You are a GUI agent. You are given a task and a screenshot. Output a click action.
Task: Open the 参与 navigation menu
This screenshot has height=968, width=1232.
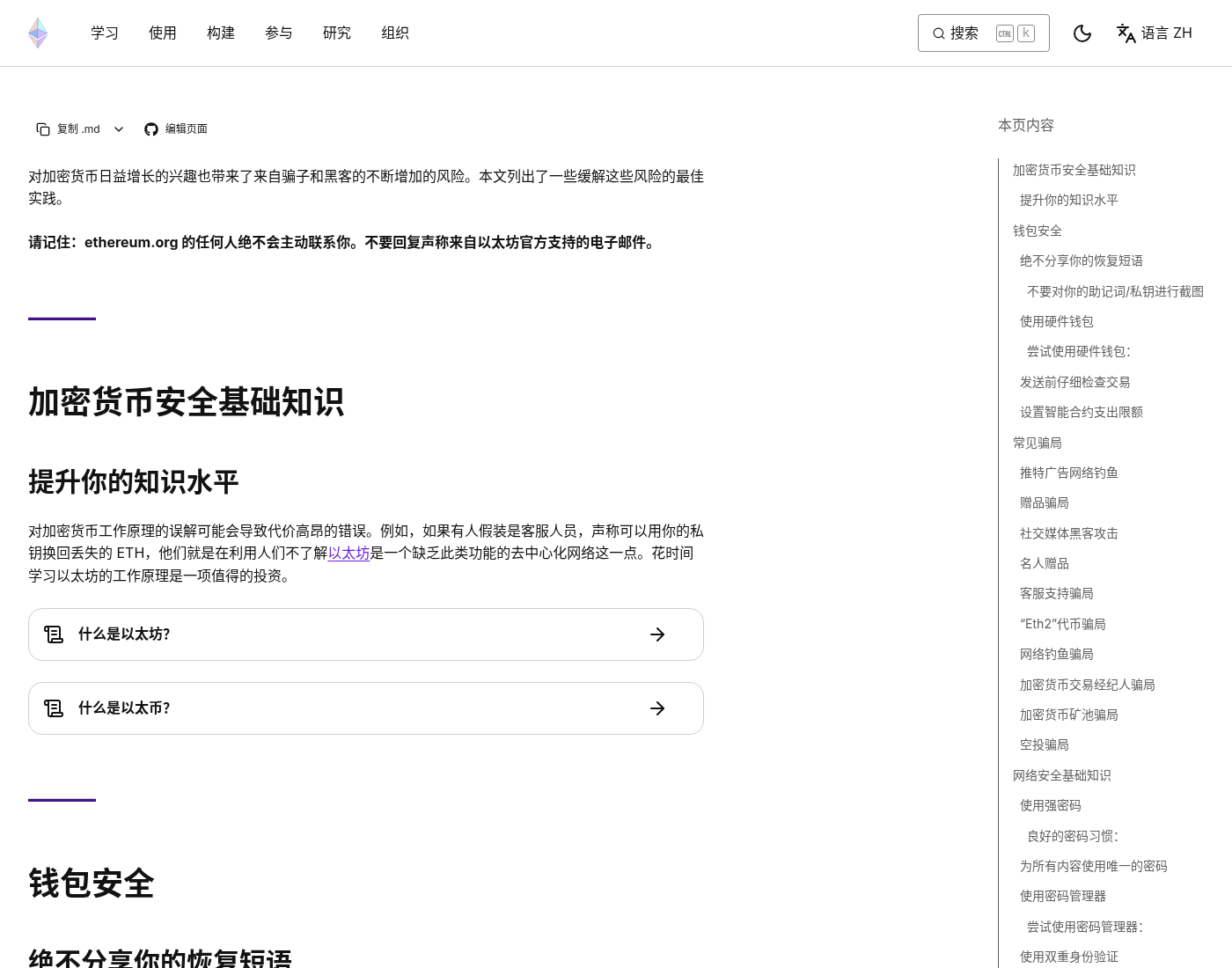279,33
